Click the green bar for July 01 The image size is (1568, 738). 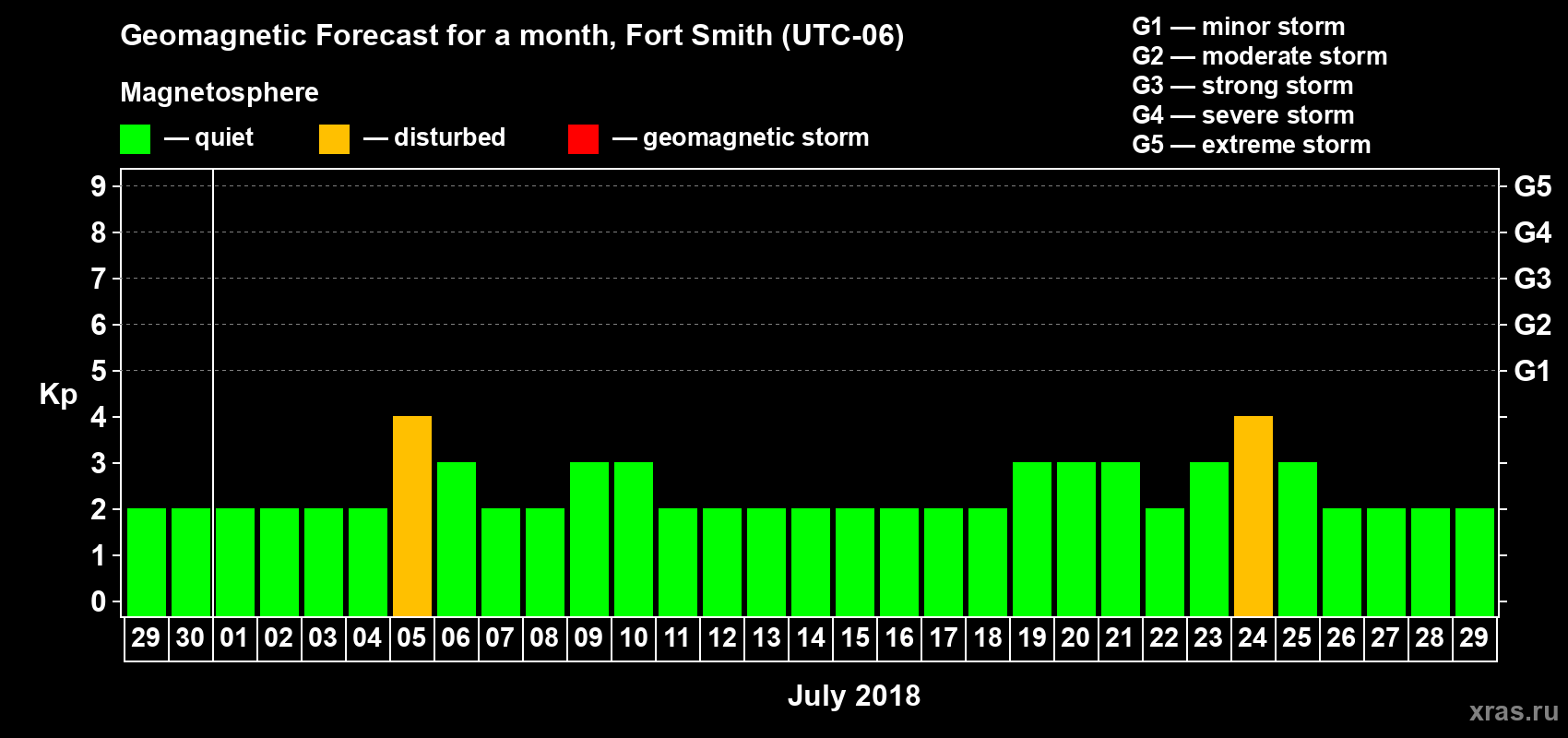[235, 562]
